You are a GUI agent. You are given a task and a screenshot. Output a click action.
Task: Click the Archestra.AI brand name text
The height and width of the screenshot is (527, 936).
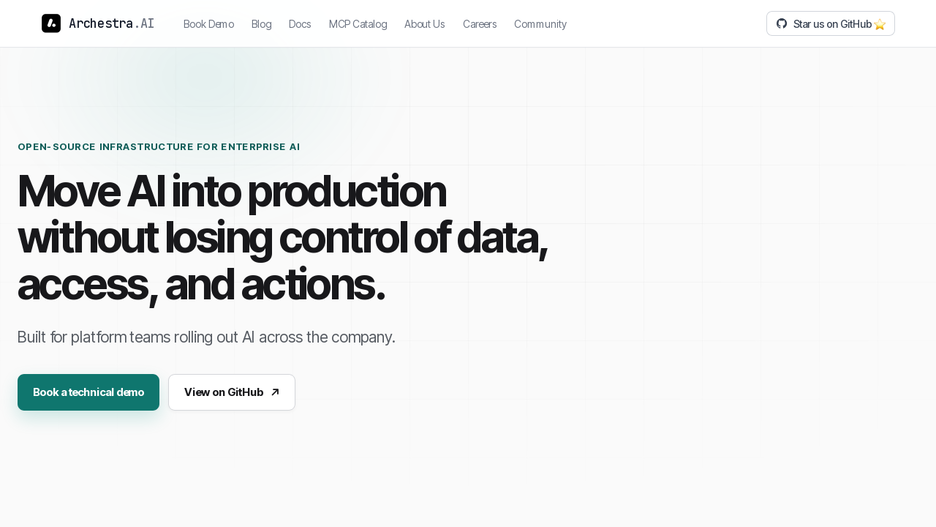click(x=112, y=23)
